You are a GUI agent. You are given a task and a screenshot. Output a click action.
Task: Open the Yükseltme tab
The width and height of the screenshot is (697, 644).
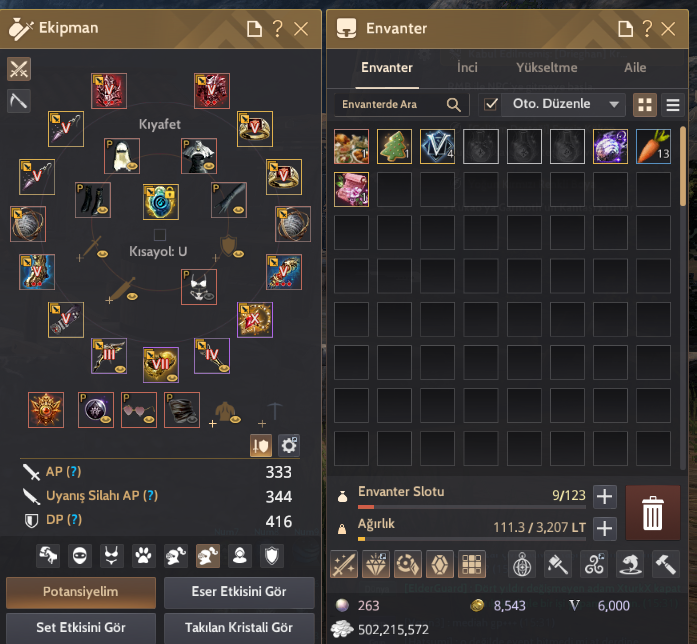click(547, 68)
